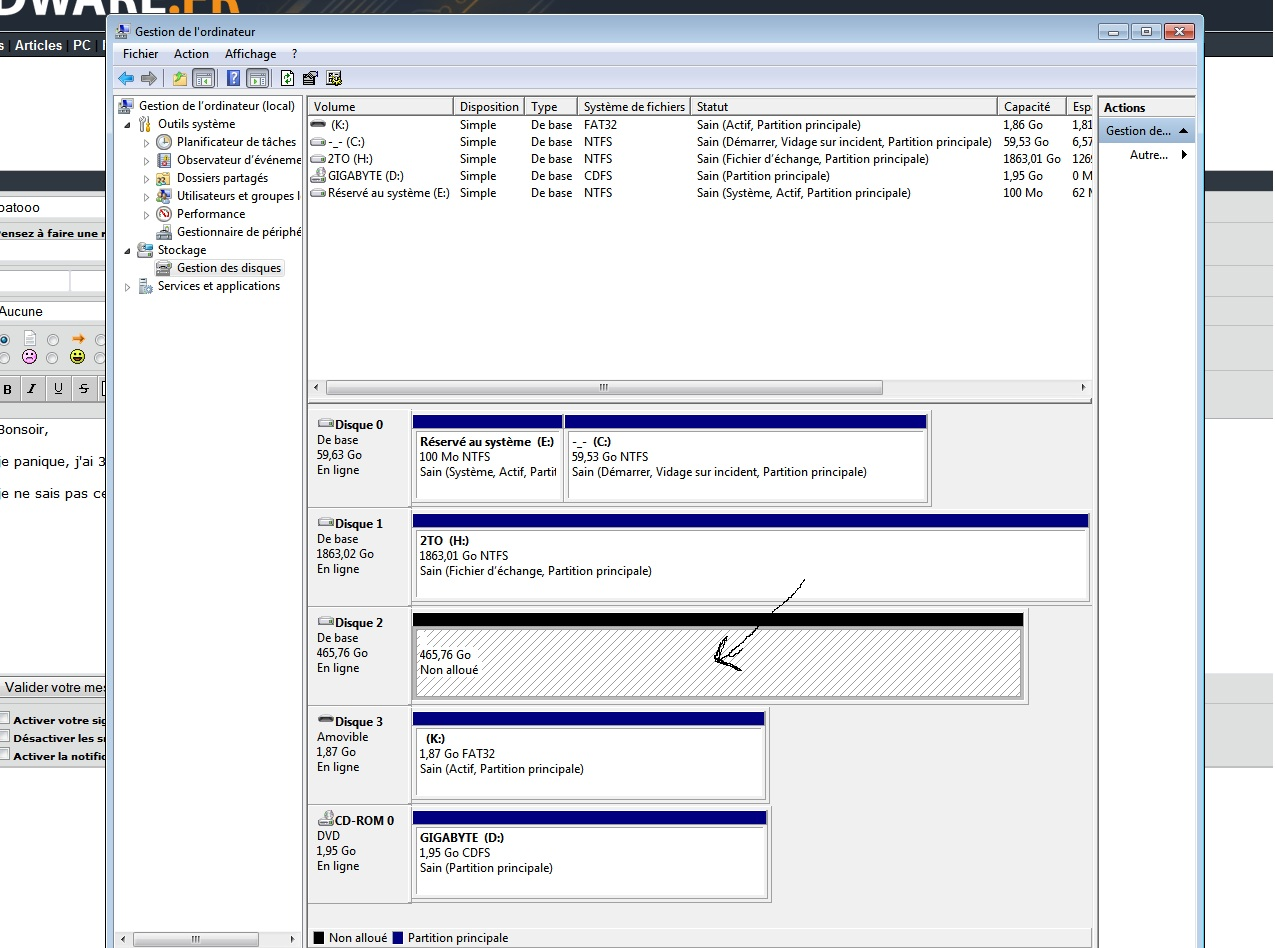The height and width of the screenshot is (948, 1275).
Task: Tick the 'Activer votre sig…' checkbox
Action: (5, 719)
